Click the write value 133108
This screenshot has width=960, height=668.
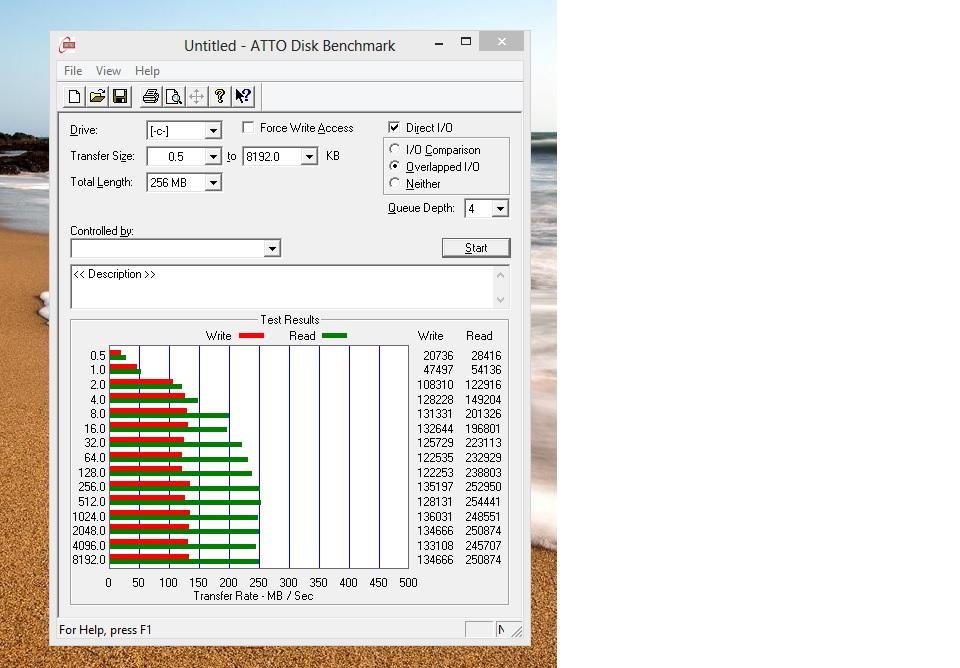coord(435,546)
